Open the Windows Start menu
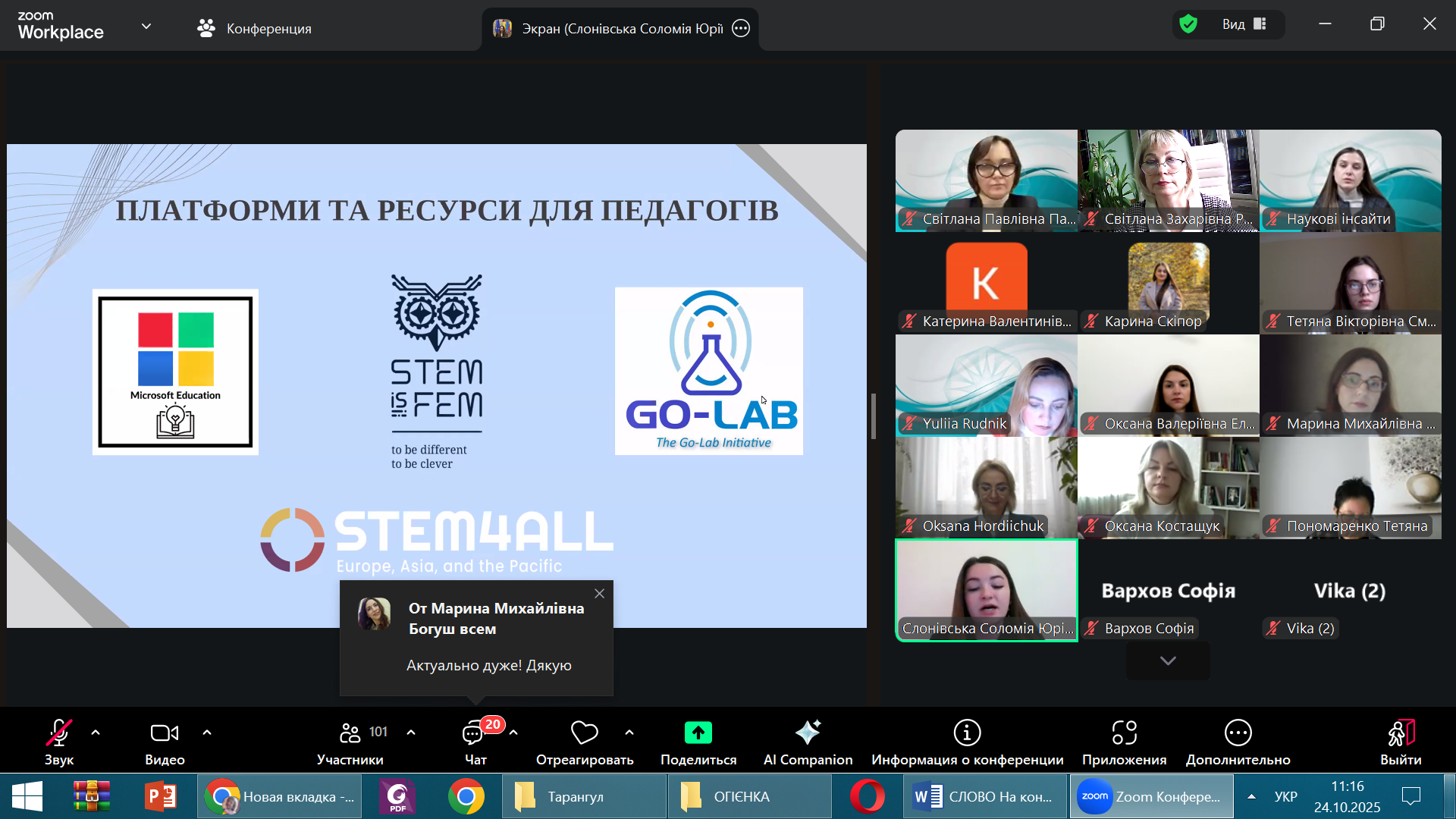1456x819 pixels. click(27, 796)
